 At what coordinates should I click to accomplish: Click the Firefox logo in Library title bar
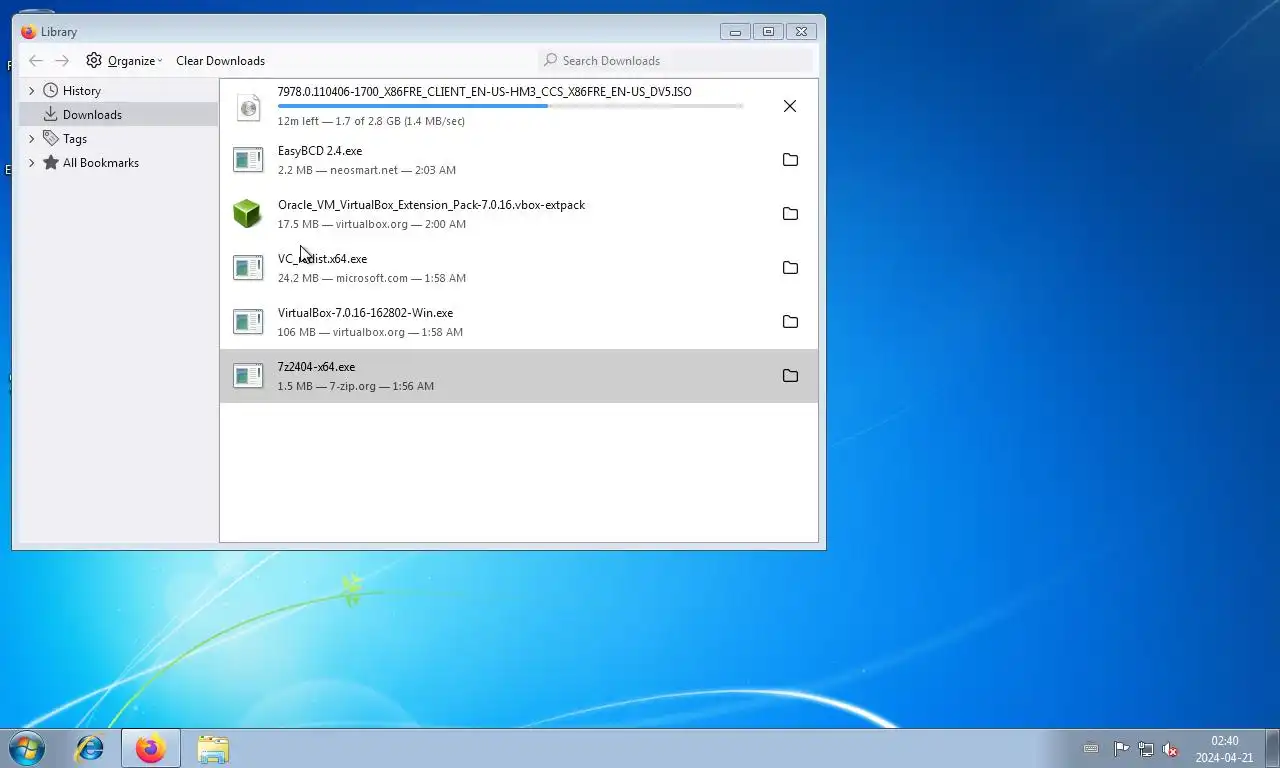click(x=29, y=32)
